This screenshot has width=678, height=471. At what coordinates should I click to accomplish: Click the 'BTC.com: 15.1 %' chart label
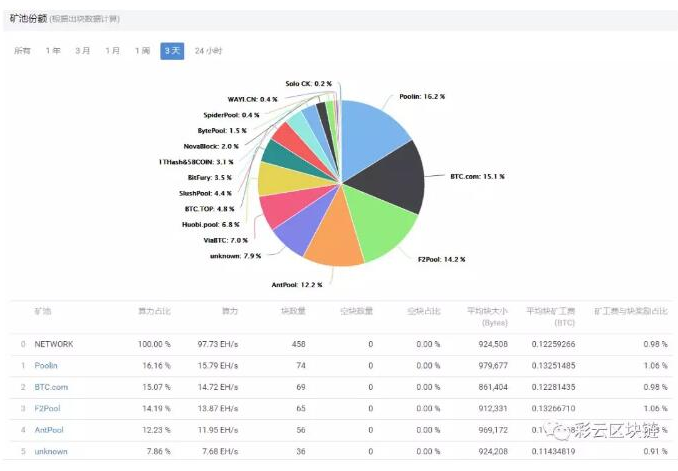tap(477, 176)
